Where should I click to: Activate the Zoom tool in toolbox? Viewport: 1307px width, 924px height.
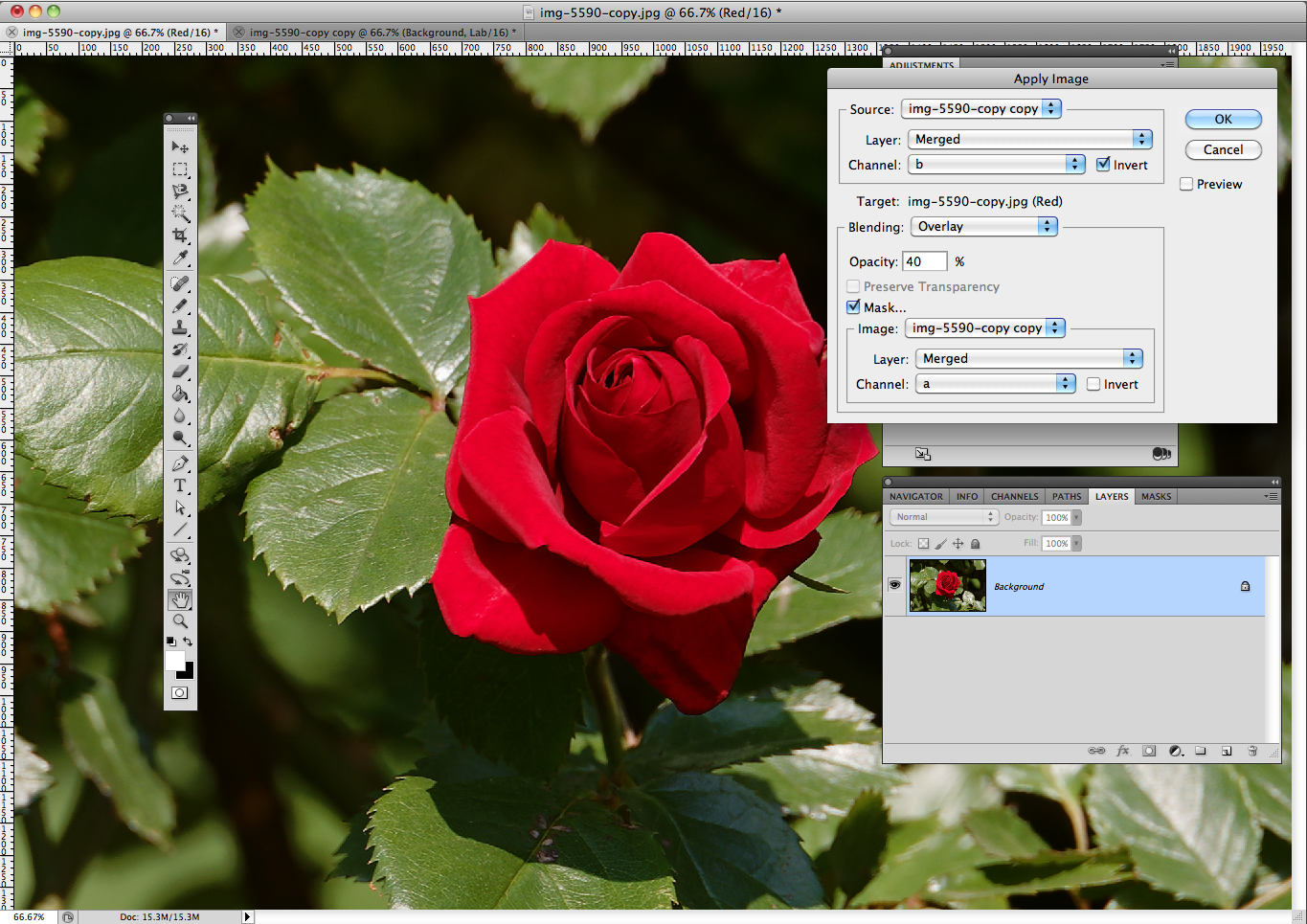(x=180, y=621)
